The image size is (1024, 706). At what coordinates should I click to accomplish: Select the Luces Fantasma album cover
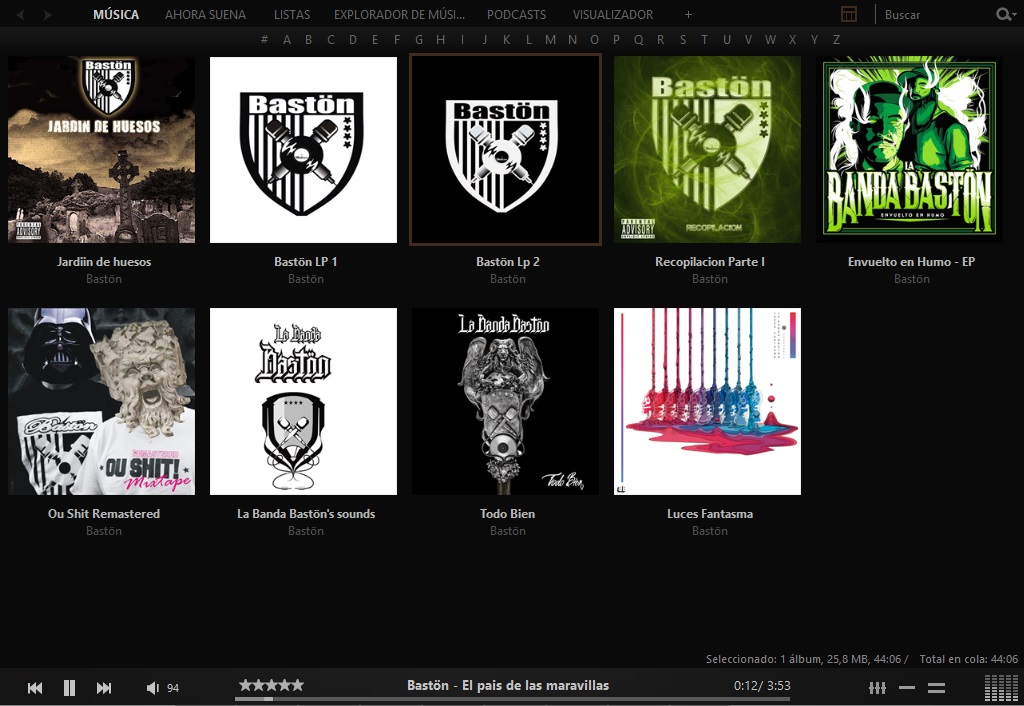click(707, 402)
